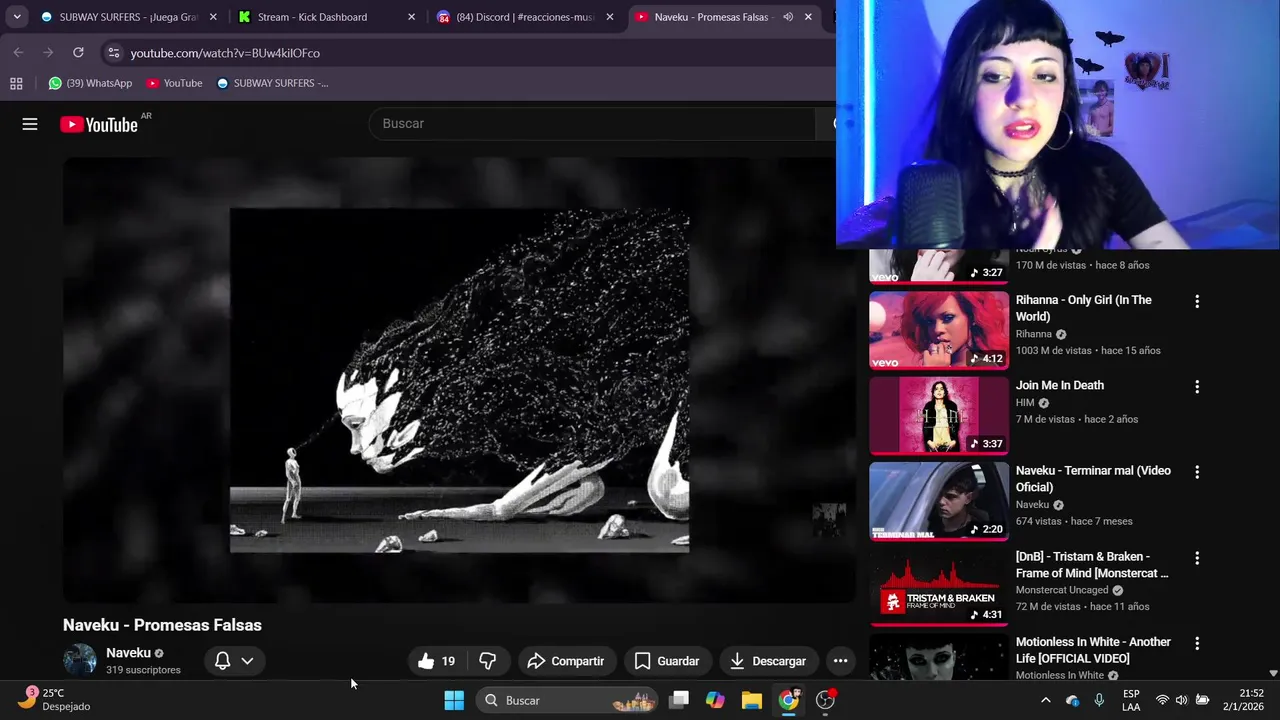Image resolution: width=1280 pixels, height=720 pixels.
Task: Open the tab search dropdown arrow
Action: [17, 17]
